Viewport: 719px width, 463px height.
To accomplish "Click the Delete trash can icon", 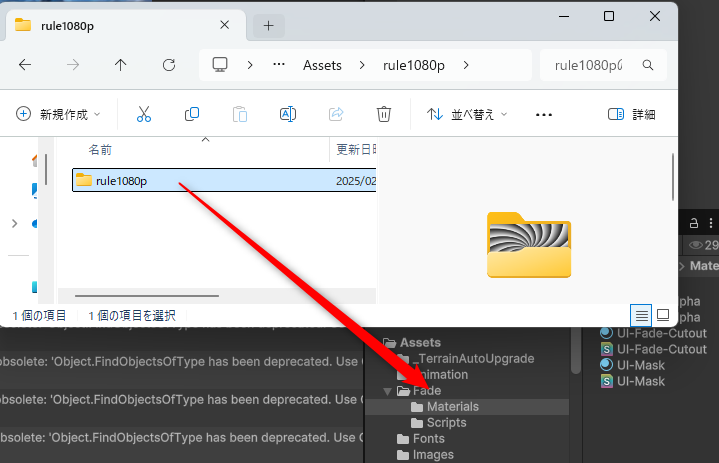I will (384, 114).
